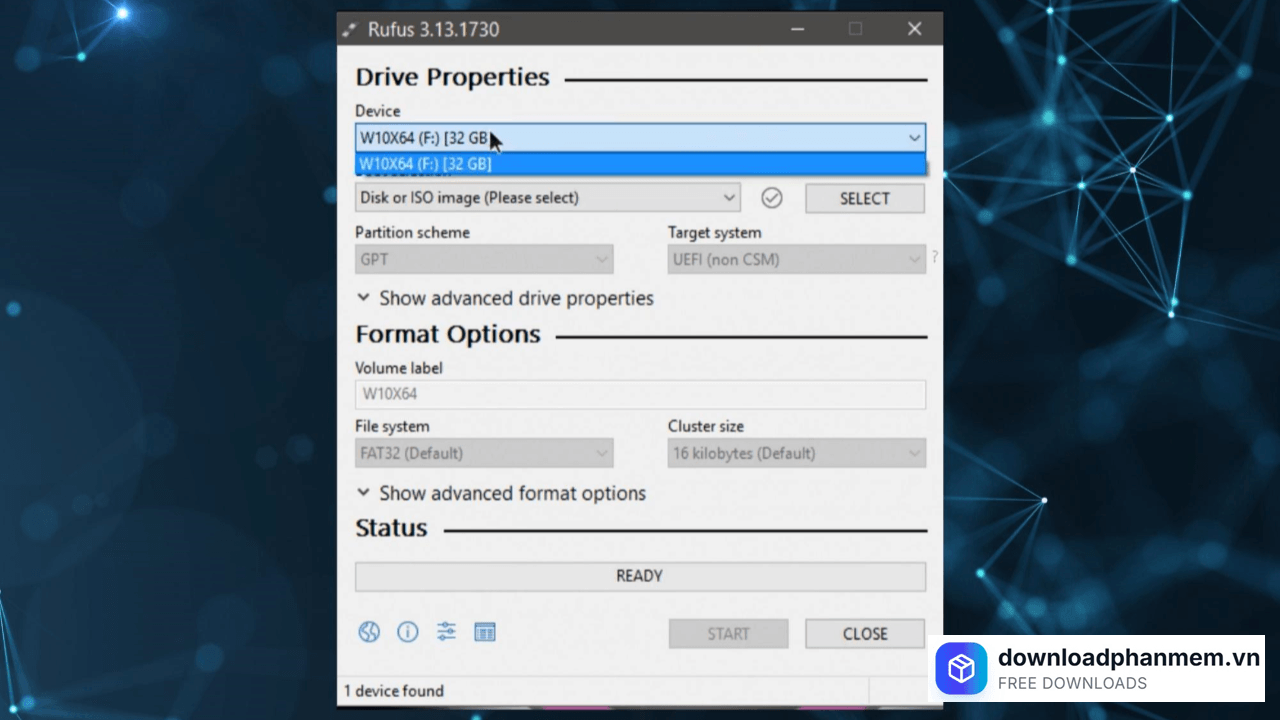The image size is (1280, 720).
Task: Open the Cluster size dropdown
Action: coord(797,453)
